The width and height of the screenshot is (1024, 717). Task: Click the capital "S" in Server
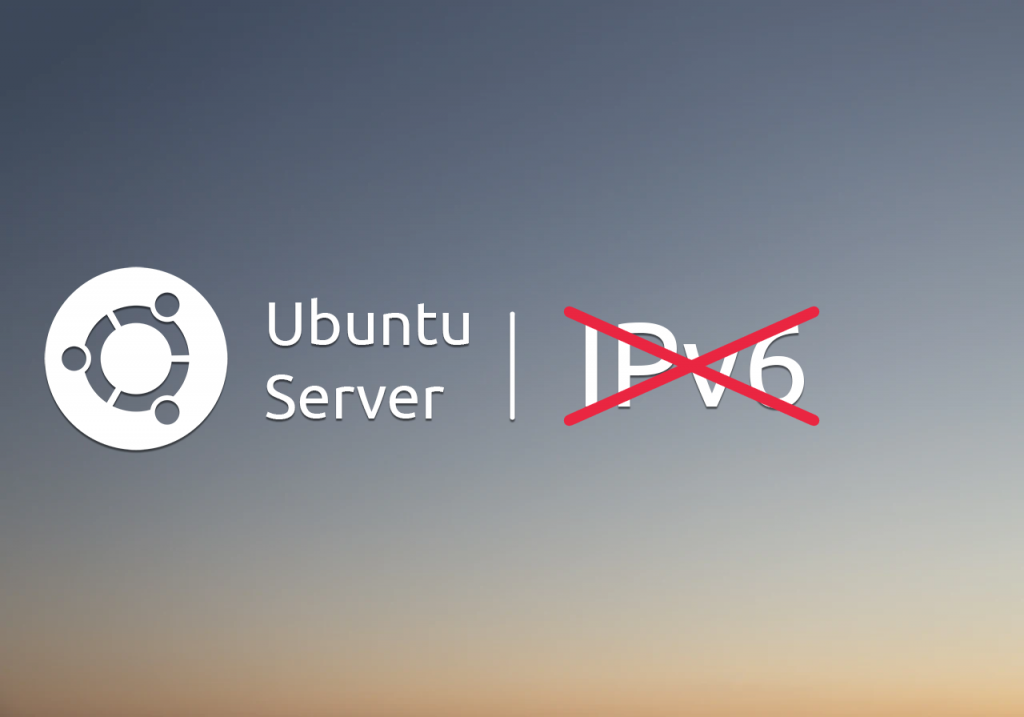coord(280,398)
